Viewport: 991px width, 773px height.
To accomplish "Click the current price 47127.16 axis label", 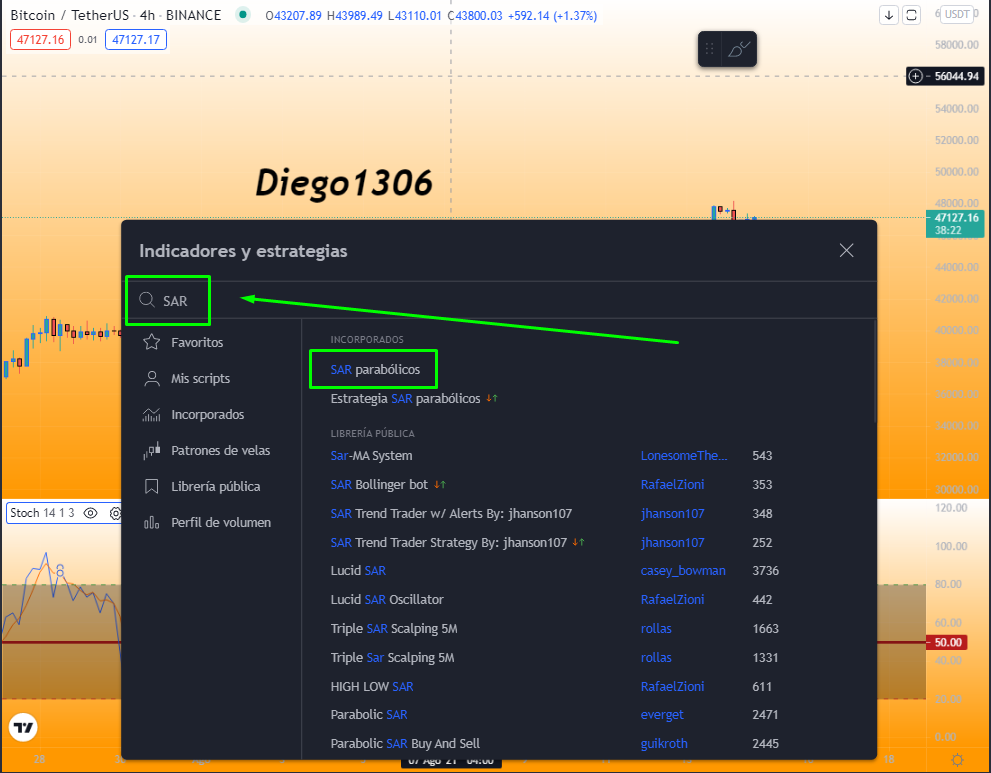I will click(x=955, y=224).
